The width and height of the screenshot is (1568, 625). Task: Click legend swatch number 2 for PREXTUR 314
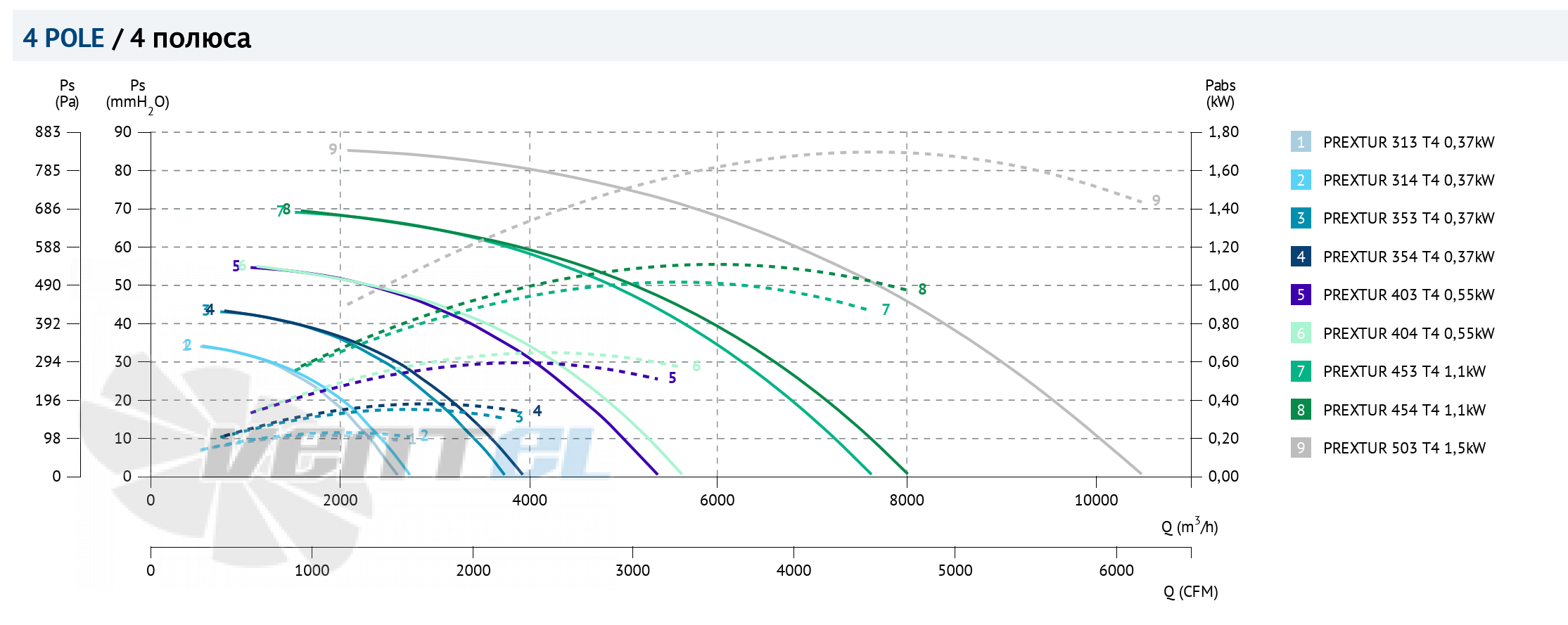[1301, 180]
